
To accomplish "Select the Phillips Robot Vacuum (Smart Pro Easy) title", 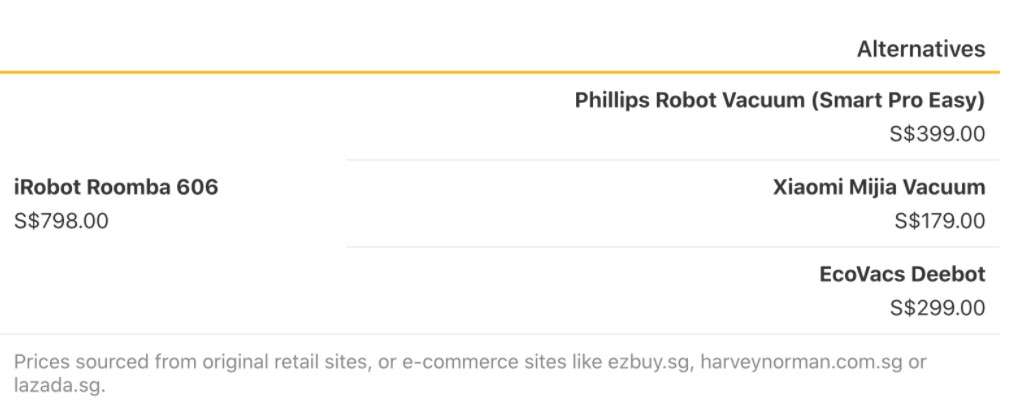I will point(779,100).
